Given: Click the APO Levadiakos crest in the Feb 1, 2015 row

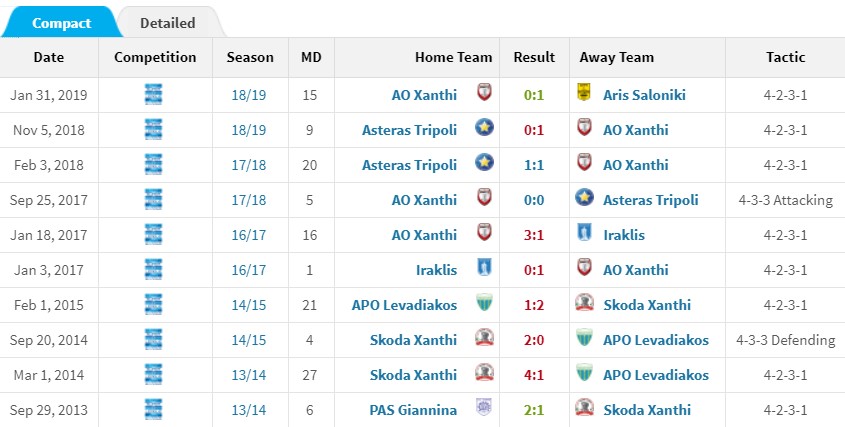Looking at the screenshot, I should coord(484,302).
